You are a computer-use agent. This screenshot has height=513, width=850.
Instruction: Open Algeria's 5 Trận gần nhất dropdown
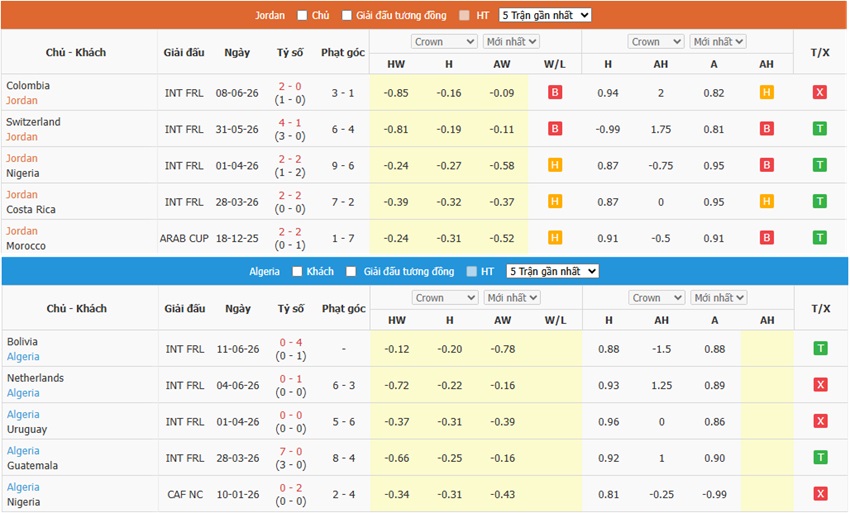pyautogui.click(x=552, y=271)
